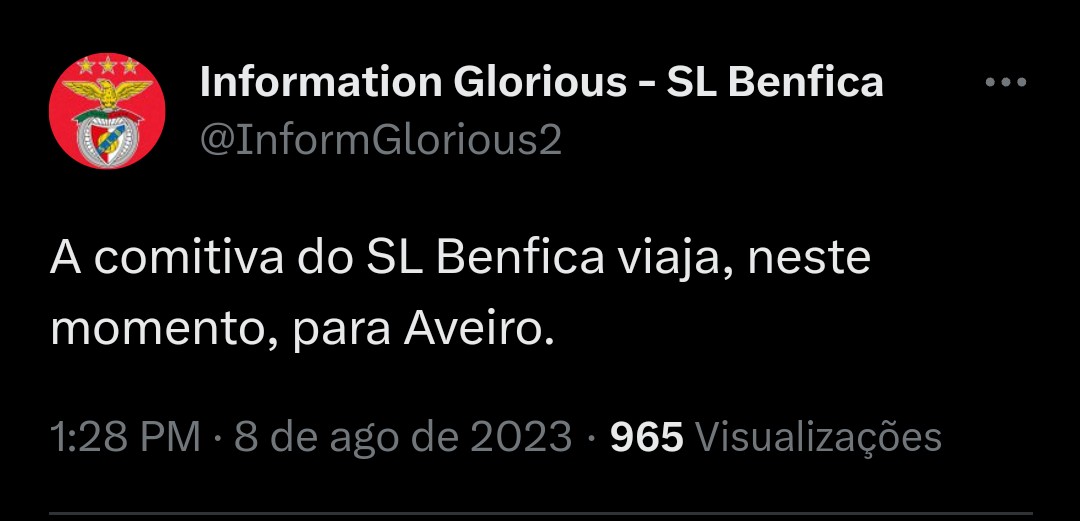Viewport: 1080px width, 521px height.
Task: Click the shield emblem inside the avatar
Action: coord(107,136)
